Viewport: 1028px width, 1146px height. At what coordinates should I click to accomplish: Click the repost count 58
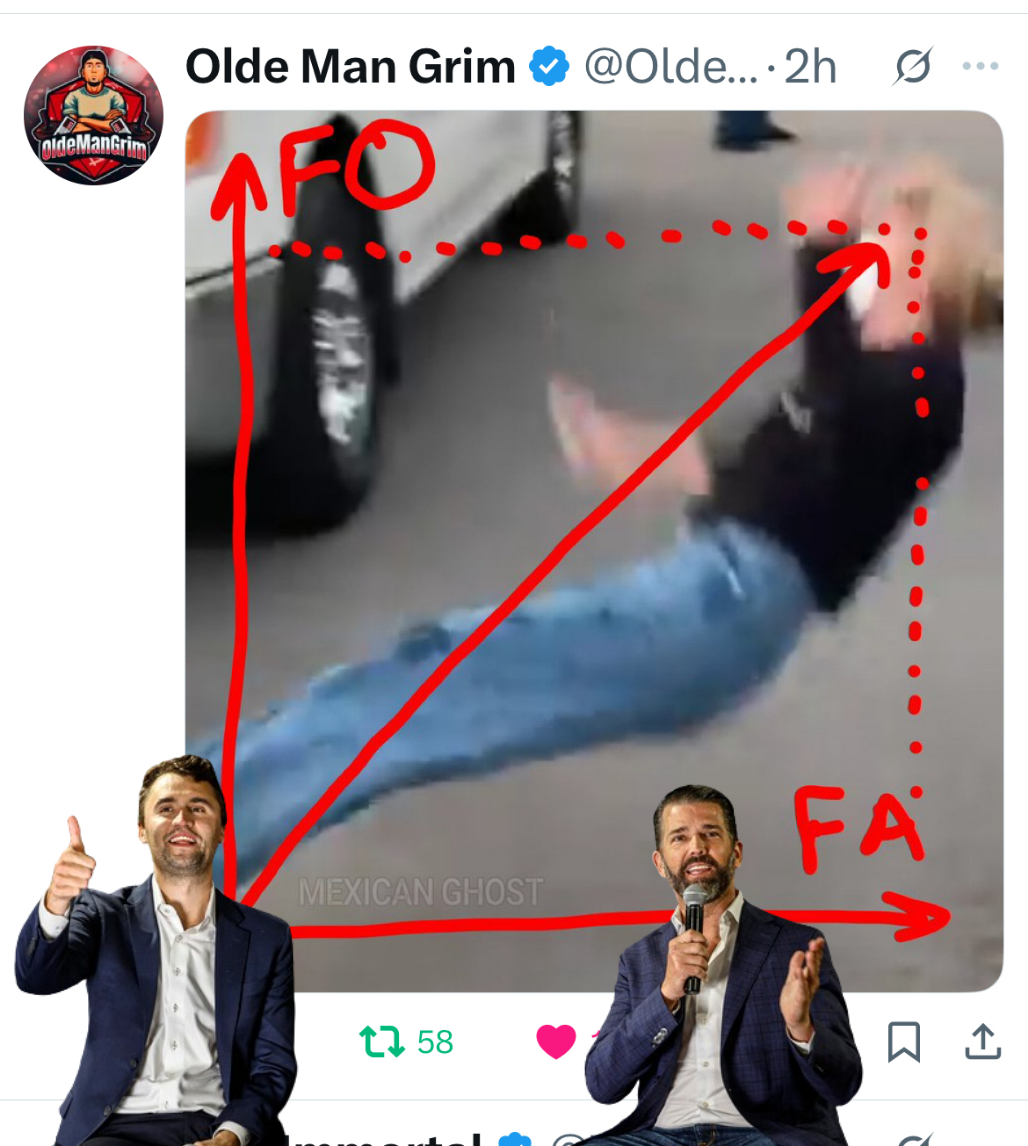tap(435, 1041)
